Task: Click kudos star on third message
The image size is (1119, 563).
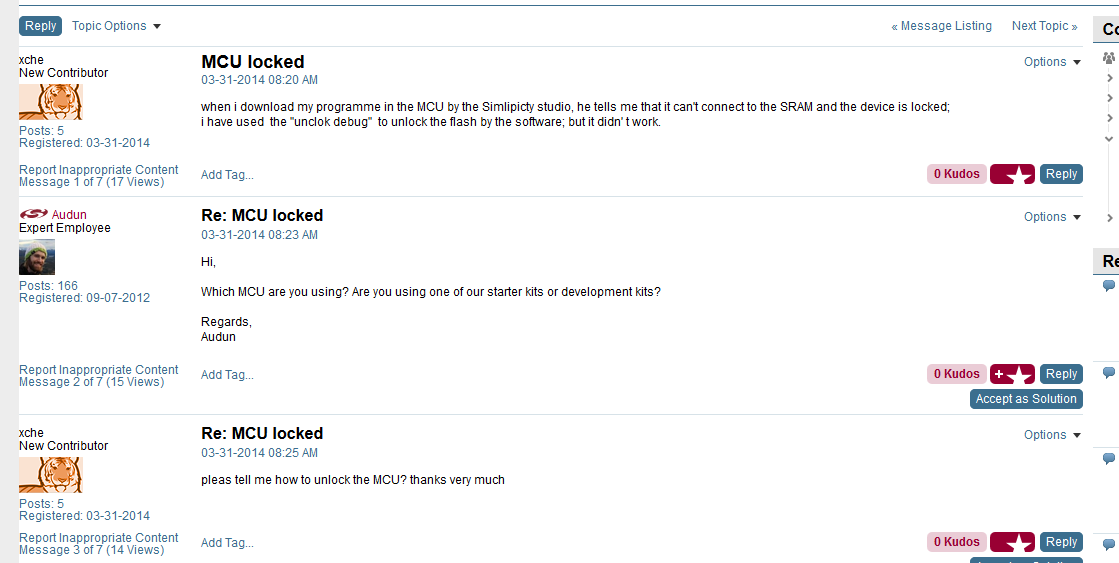Action: point(1012,542)
